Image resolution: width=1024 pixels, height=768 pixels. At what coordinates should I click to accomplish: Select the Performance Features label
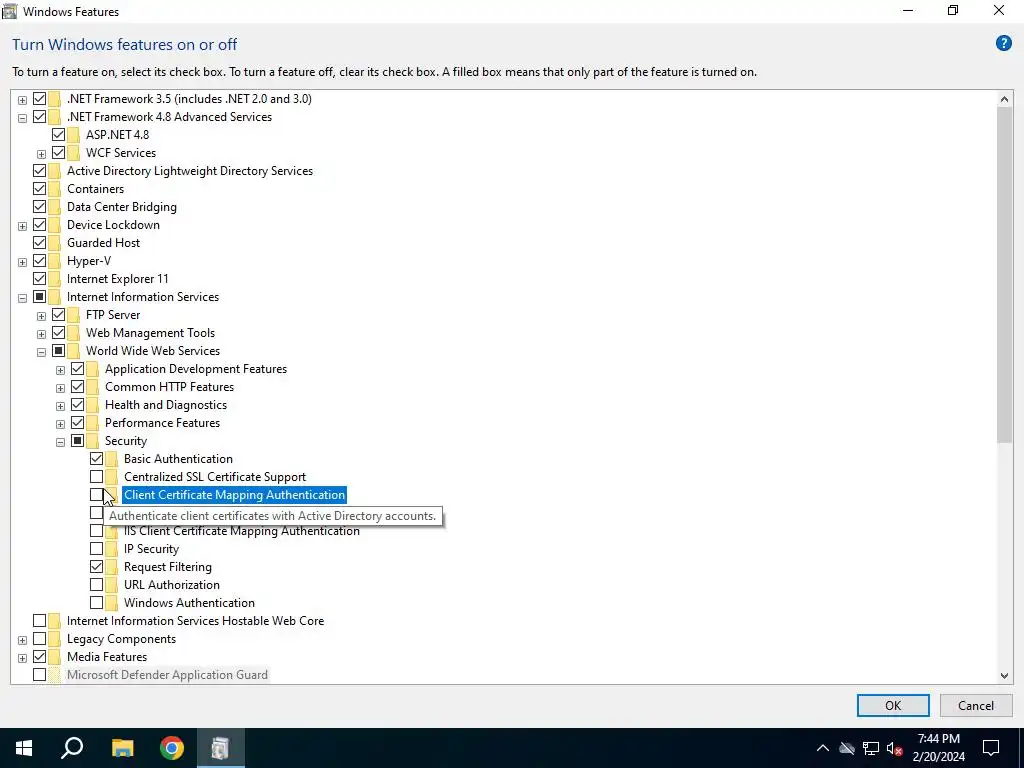[x=162, y=423]
